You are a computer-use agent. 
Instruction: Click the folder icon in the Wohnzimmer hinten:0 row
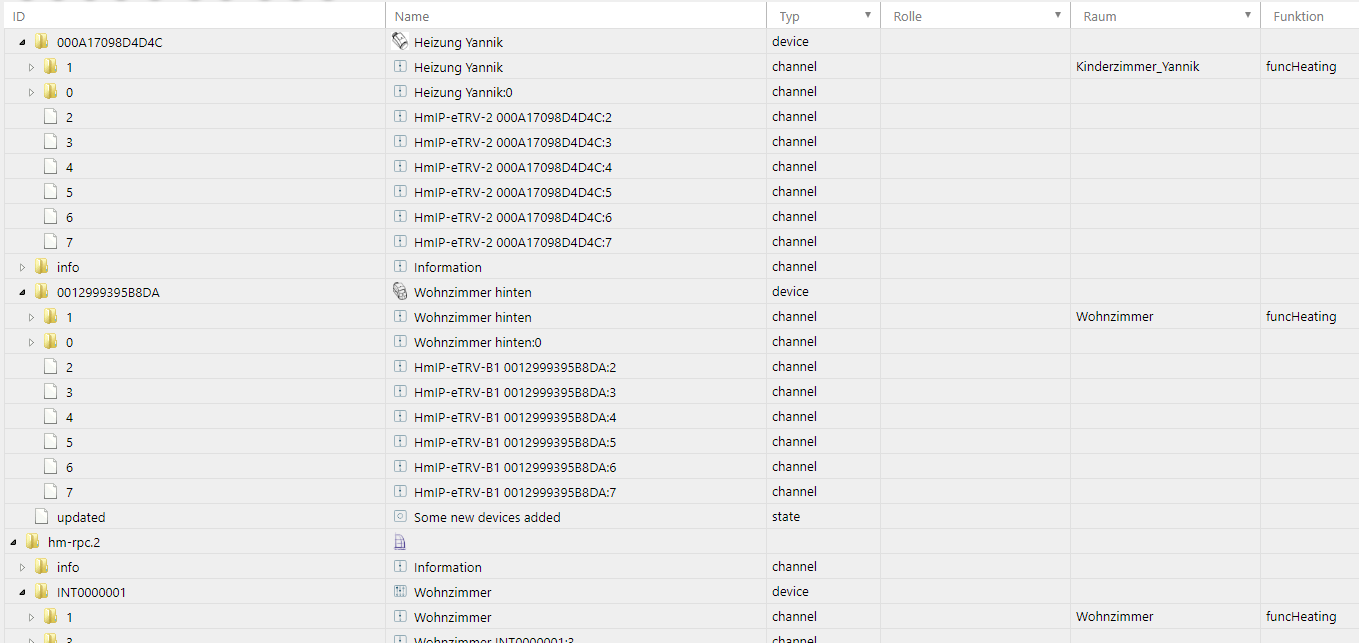[x=50, y=342]
